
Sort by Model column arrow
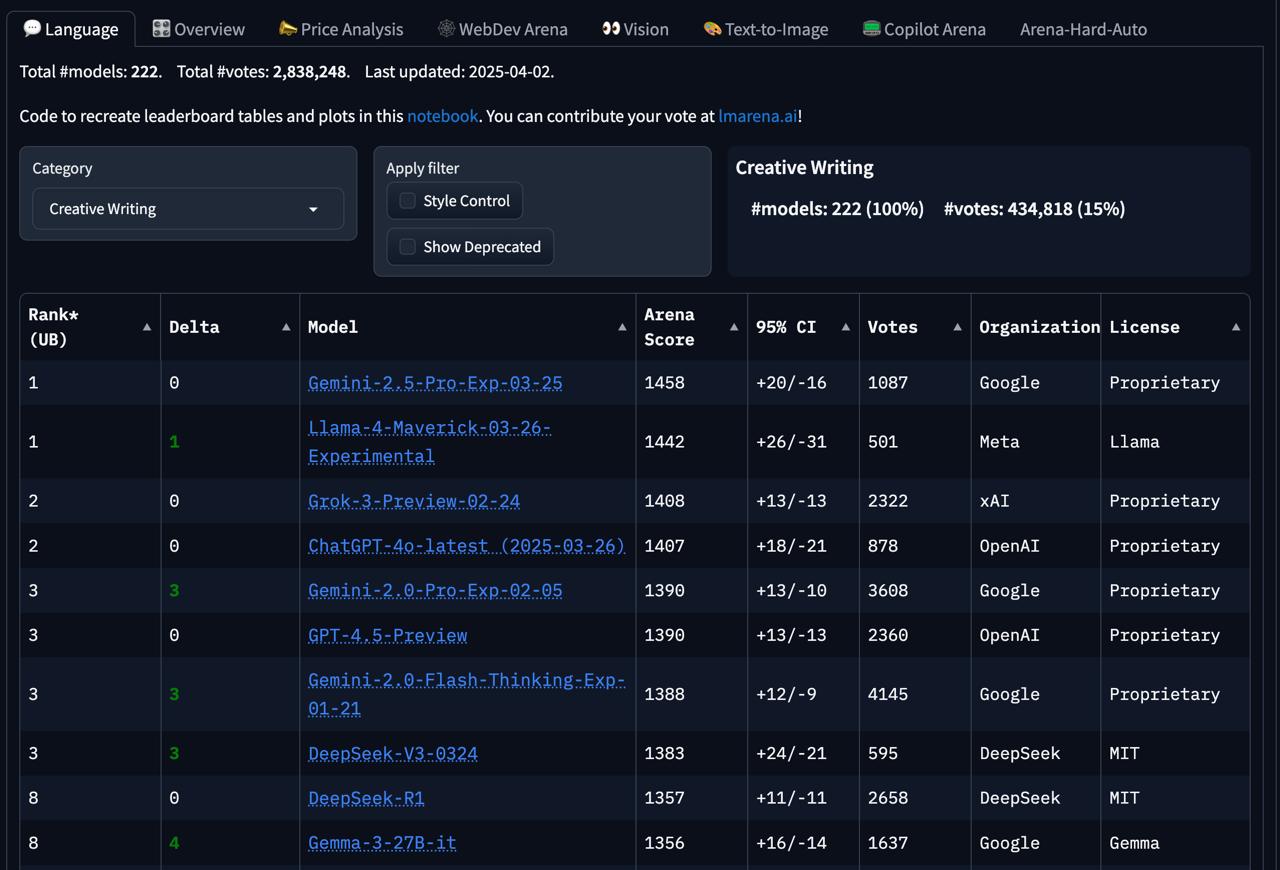(622, 327)
